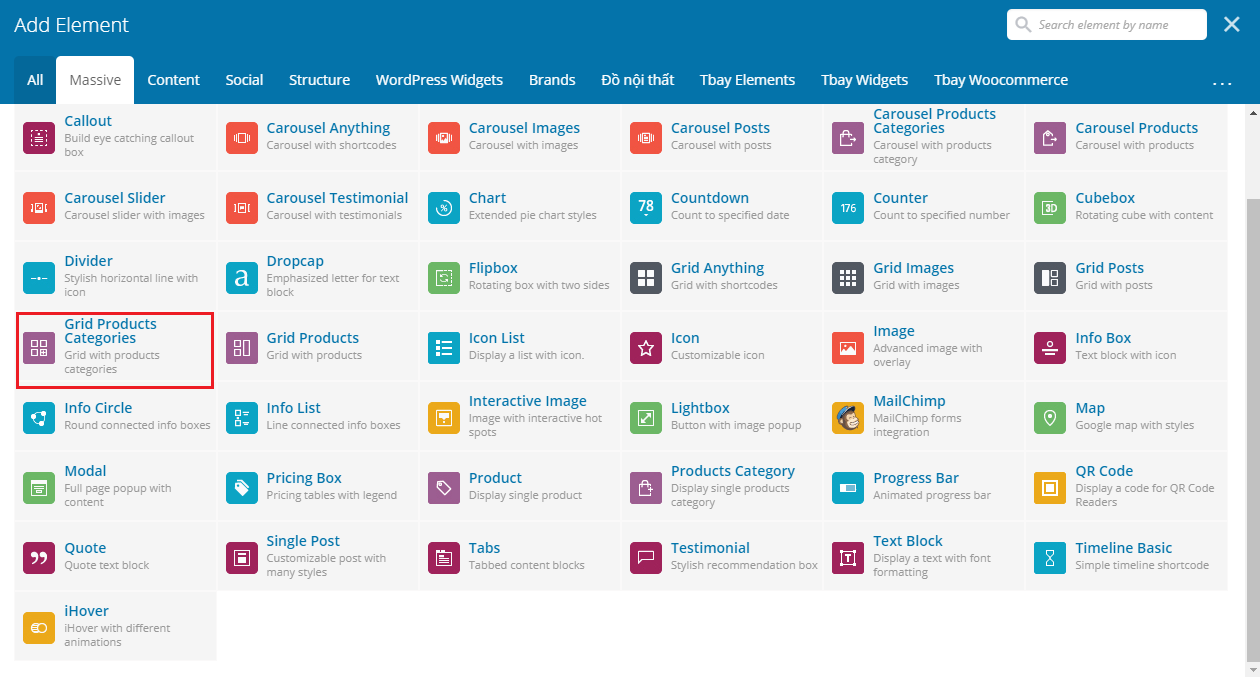Screen dimensions: 1260x677
Task: Click the iHover element icon
Action: 39,628
